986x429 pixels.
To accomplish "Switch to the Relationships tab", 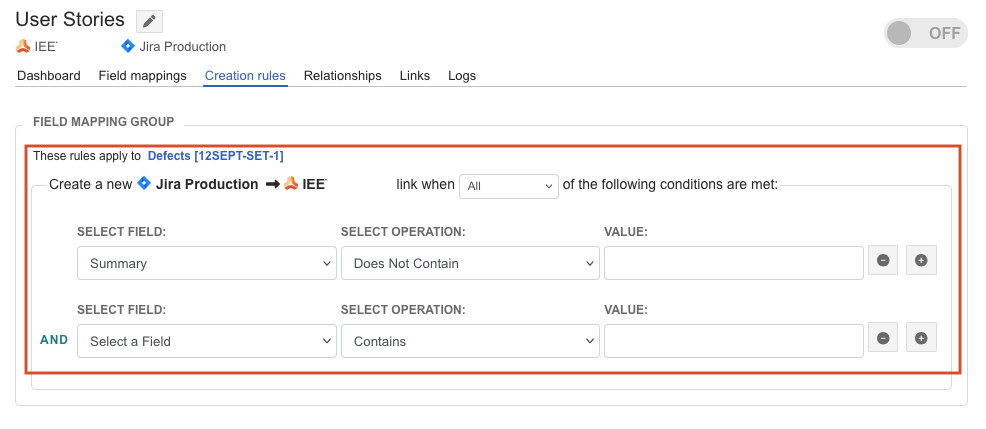I will click(x=343, y=75).
